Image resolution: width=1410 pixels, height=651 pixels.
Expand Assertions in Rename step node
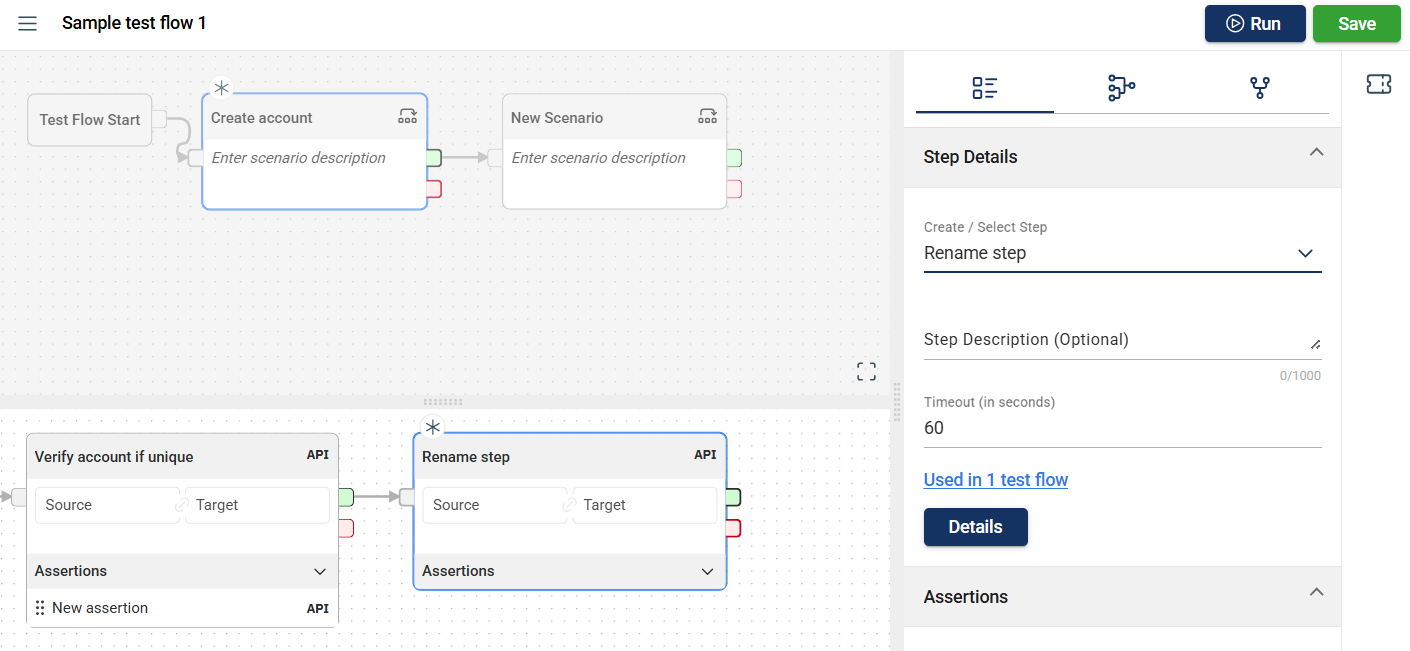click(707, 572)
